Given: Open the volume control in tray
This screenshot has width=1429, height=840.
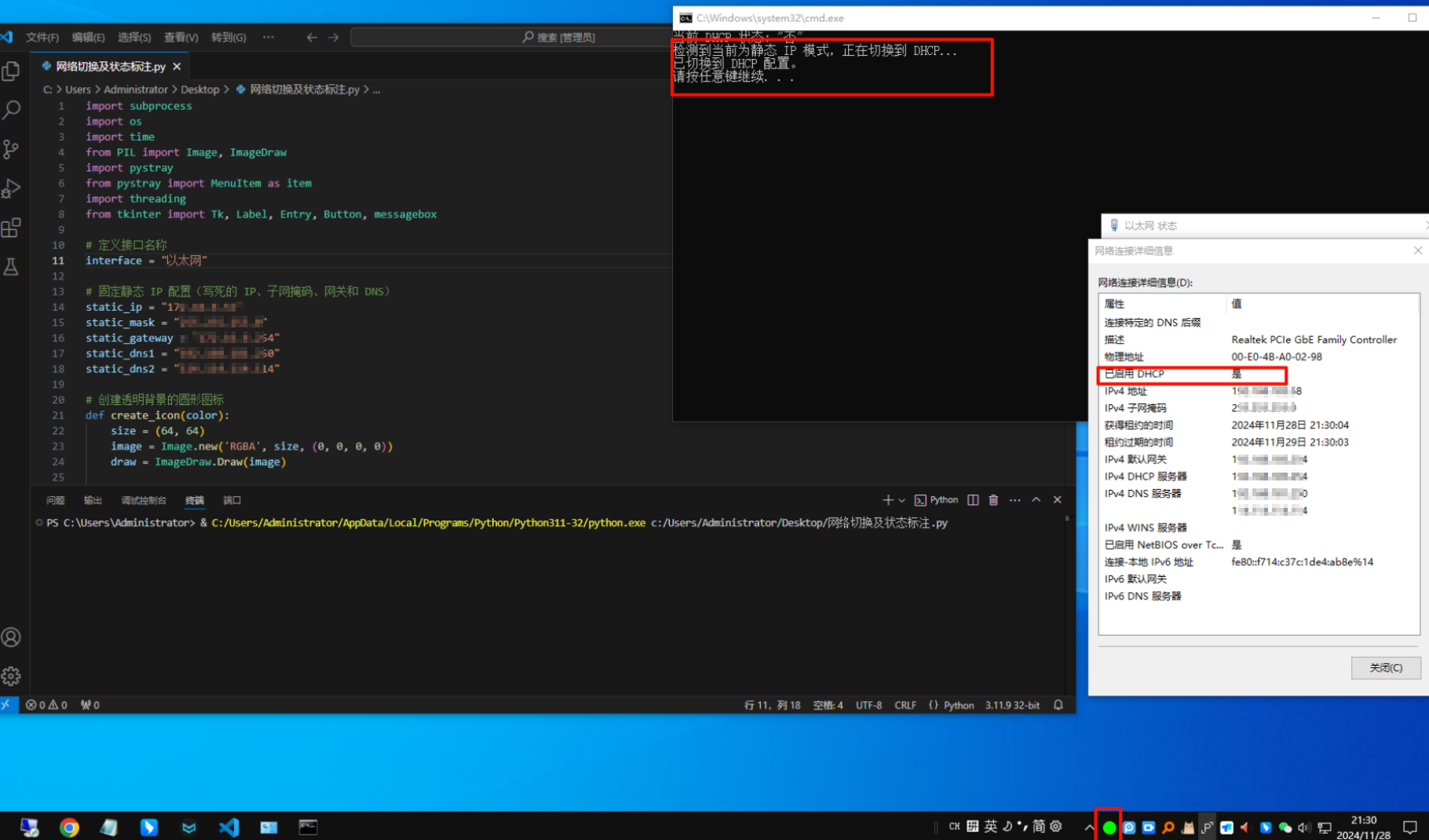Looking at the screenshot, I should pyautogui.click(x=1304, y=827).
